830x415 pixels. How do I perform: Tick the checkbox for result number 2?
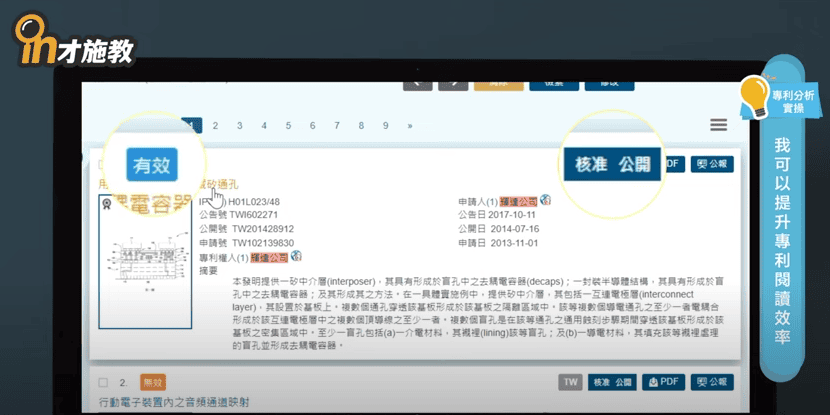click(104, 382)
